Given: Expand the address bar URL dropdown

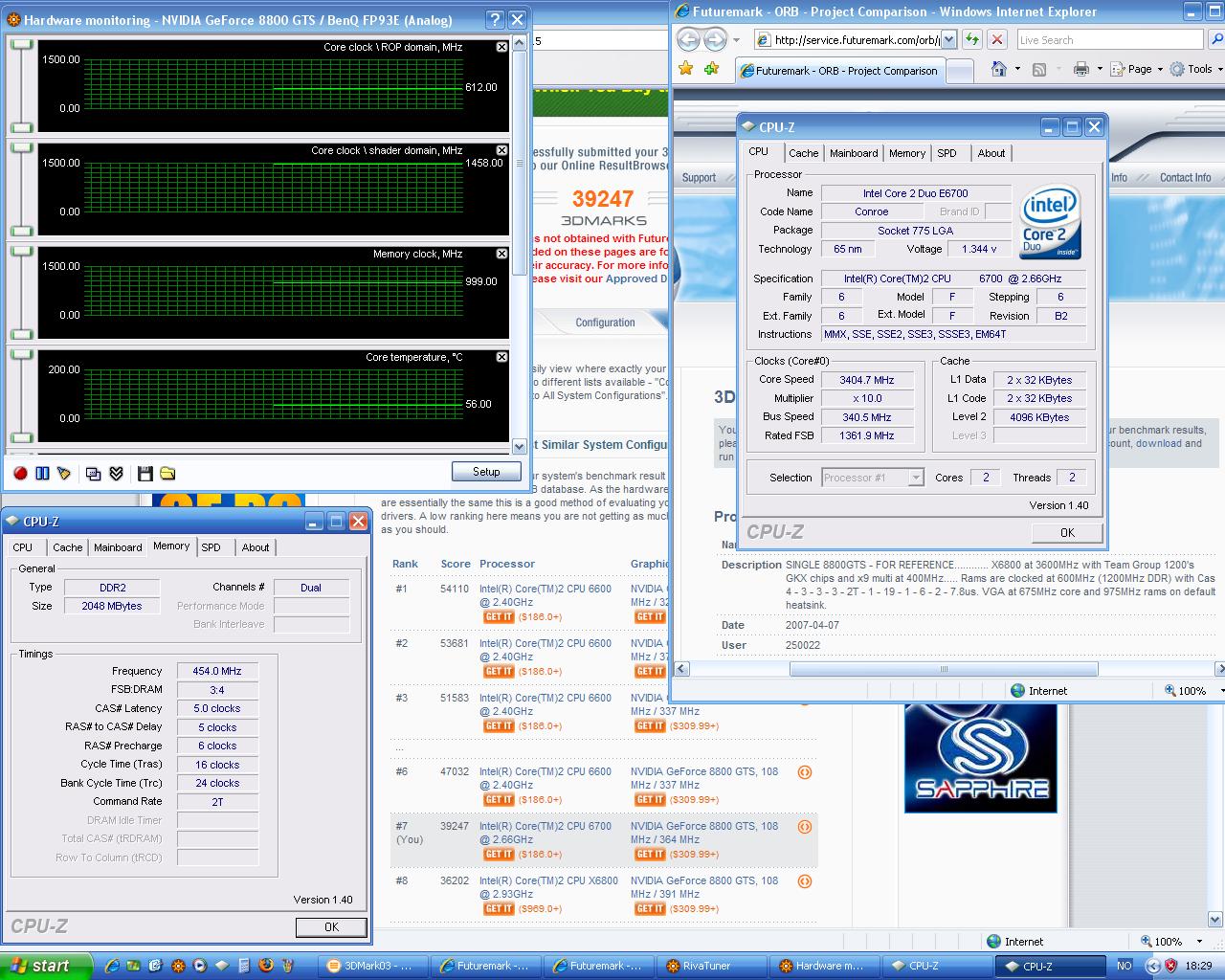Looking at the screenshot, I should [x=949, y=39].
